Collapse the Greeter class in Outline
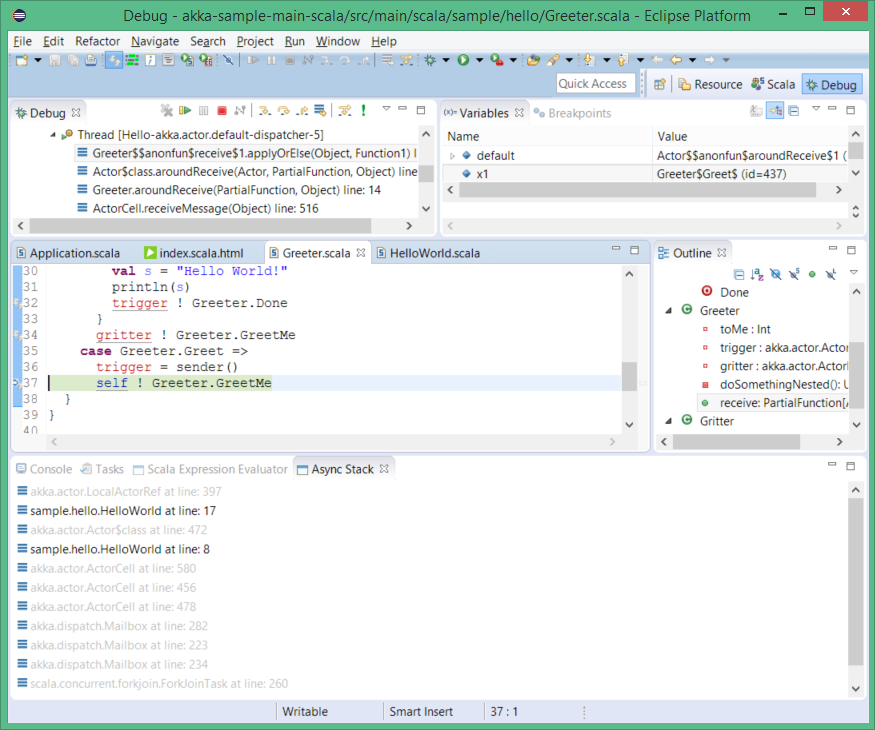 [x=668, y=311]
